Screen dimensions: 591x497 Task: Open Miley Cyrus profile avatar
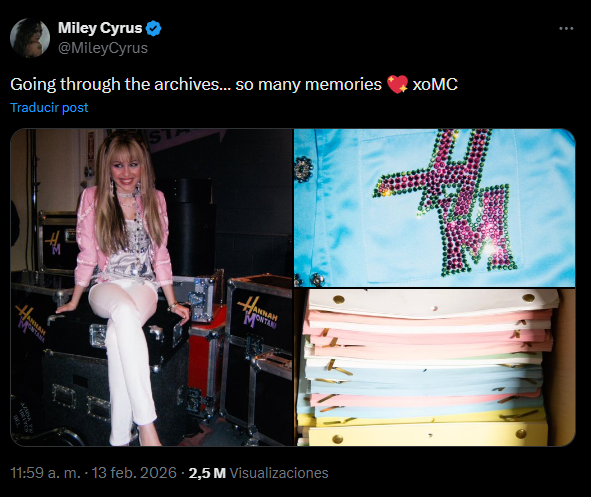pos(30,38)
